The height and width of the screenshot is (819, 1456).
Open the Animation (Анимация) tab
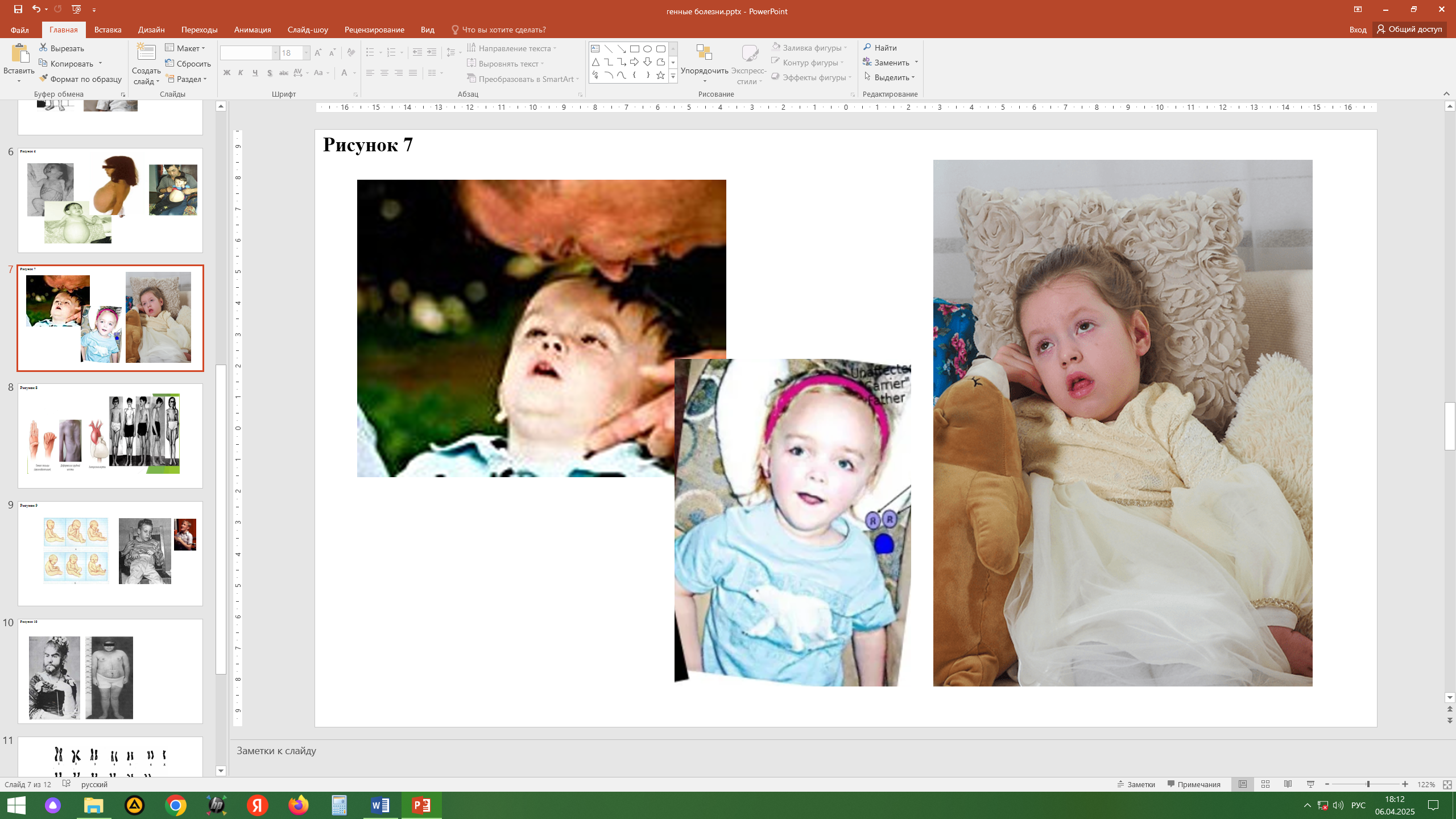point(252,30)
